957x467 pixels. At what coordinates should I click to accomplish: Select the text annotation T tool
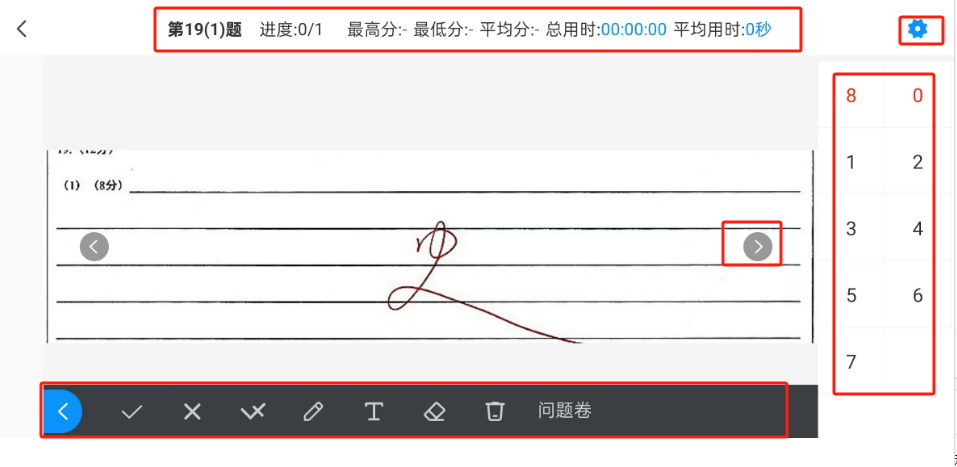[374, 412]
